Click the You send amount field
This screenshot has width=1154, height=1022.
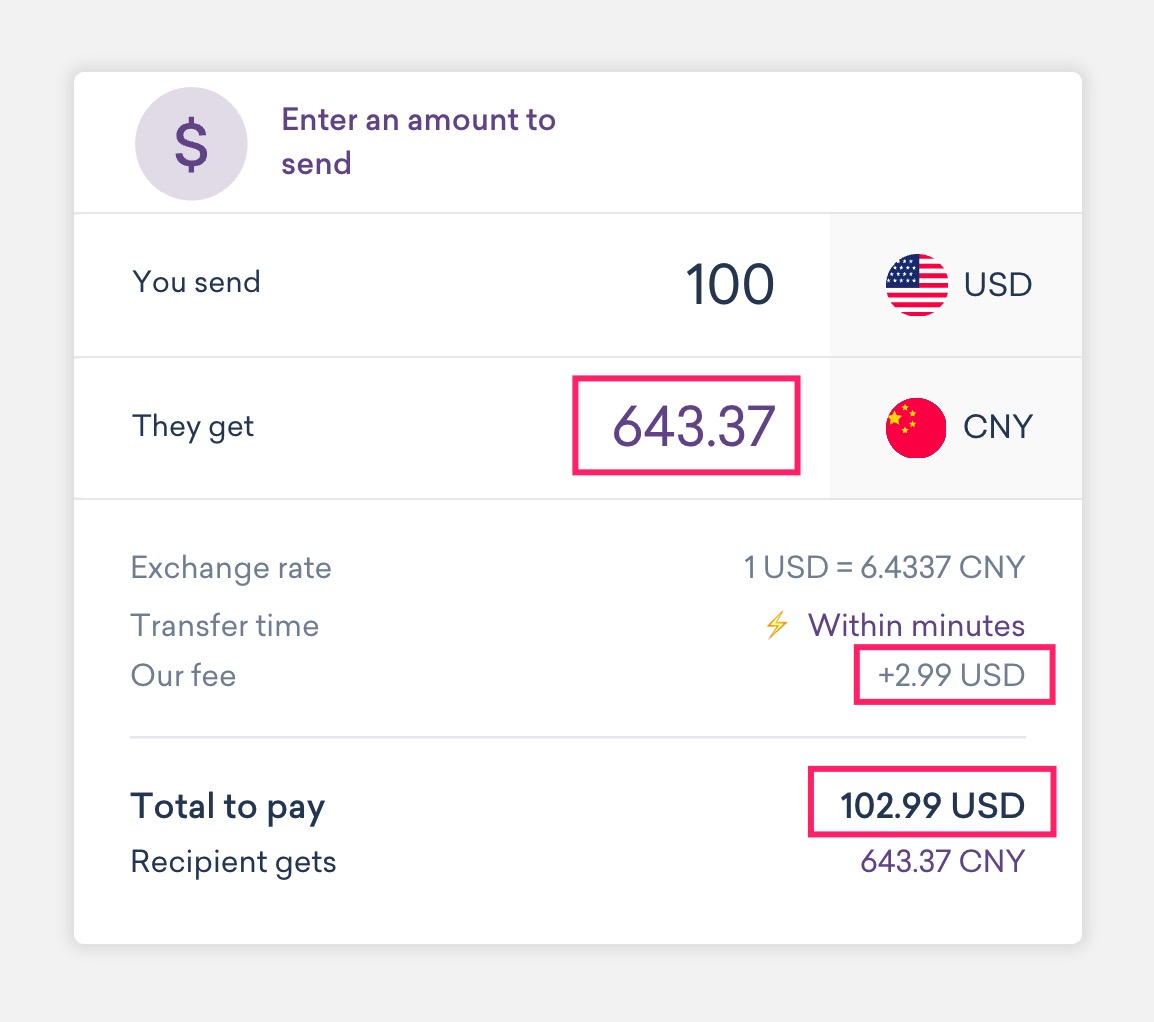(730, 285)
